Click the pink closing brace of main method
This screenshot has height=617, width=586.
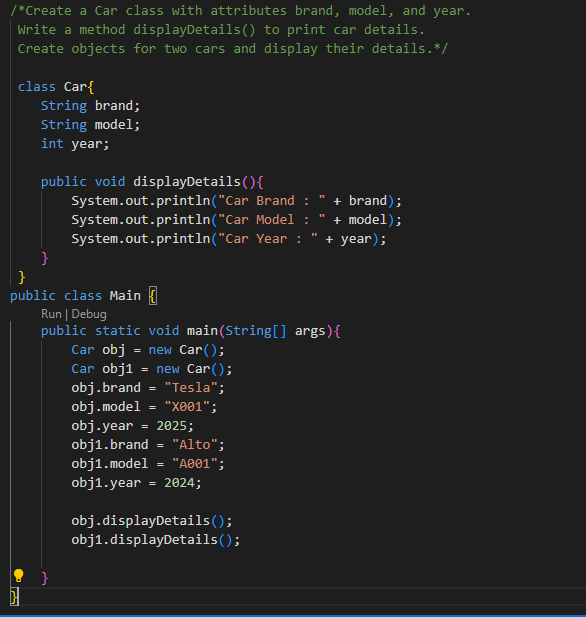(x=45, y=578)
